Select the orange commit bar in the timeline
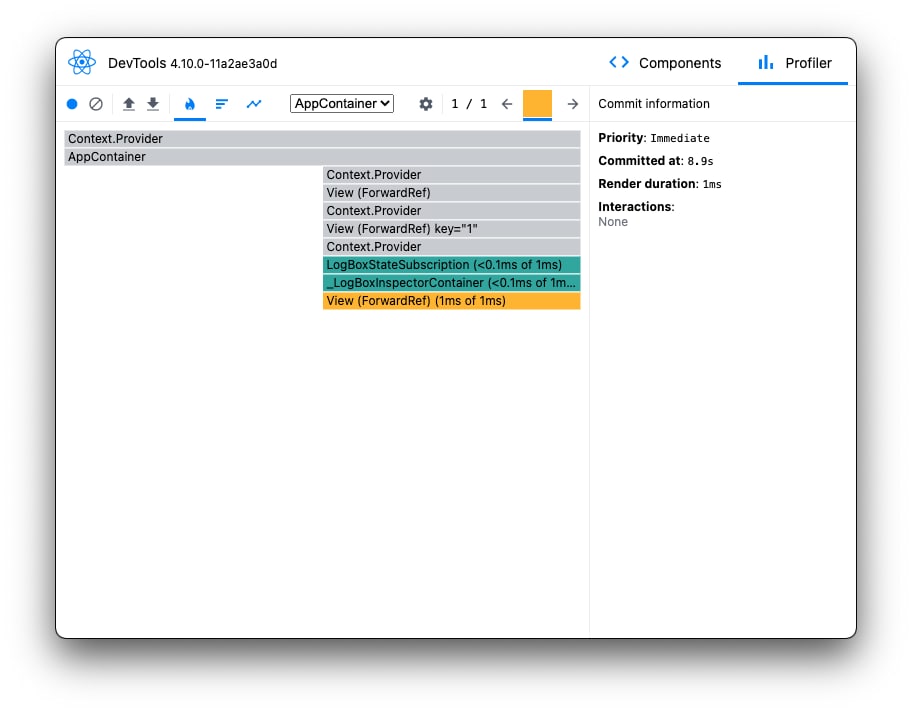The image size is (912, 712). 537,105
